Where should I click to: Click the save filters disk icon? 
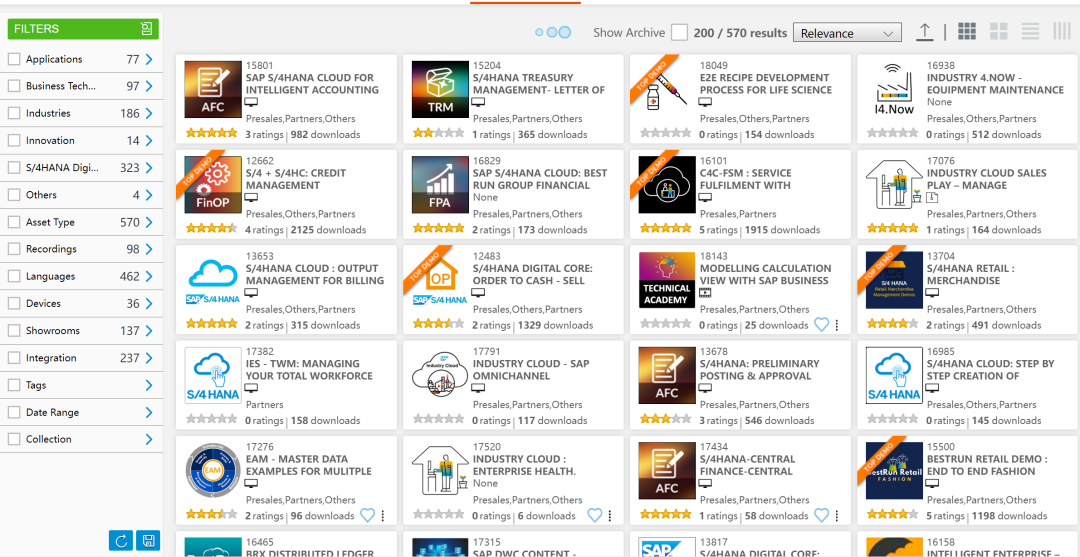pyautogui.click(x=147, y=540)
